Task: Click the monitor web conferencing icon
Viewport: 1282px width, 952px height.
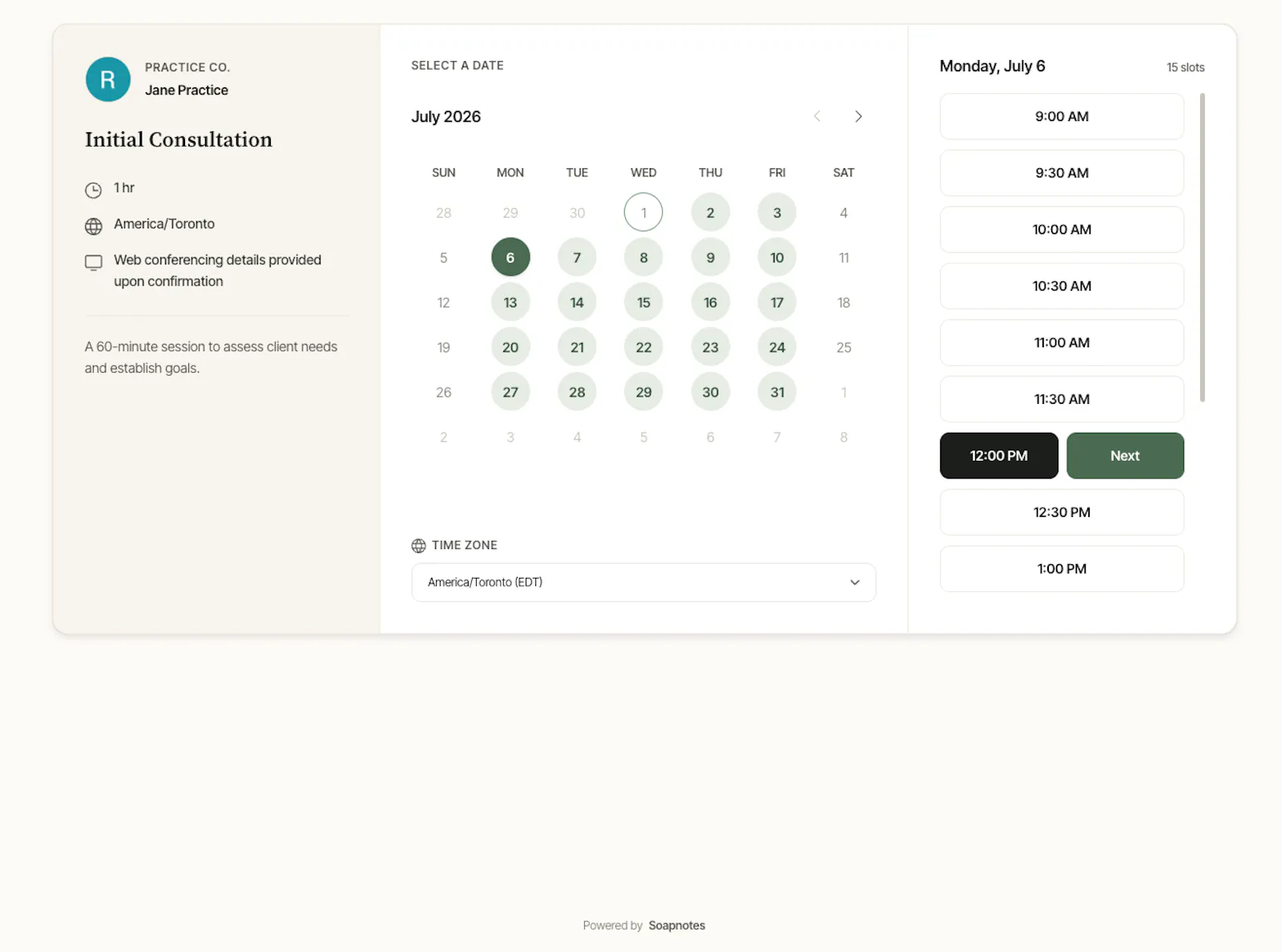Action: tap(94, 263)
